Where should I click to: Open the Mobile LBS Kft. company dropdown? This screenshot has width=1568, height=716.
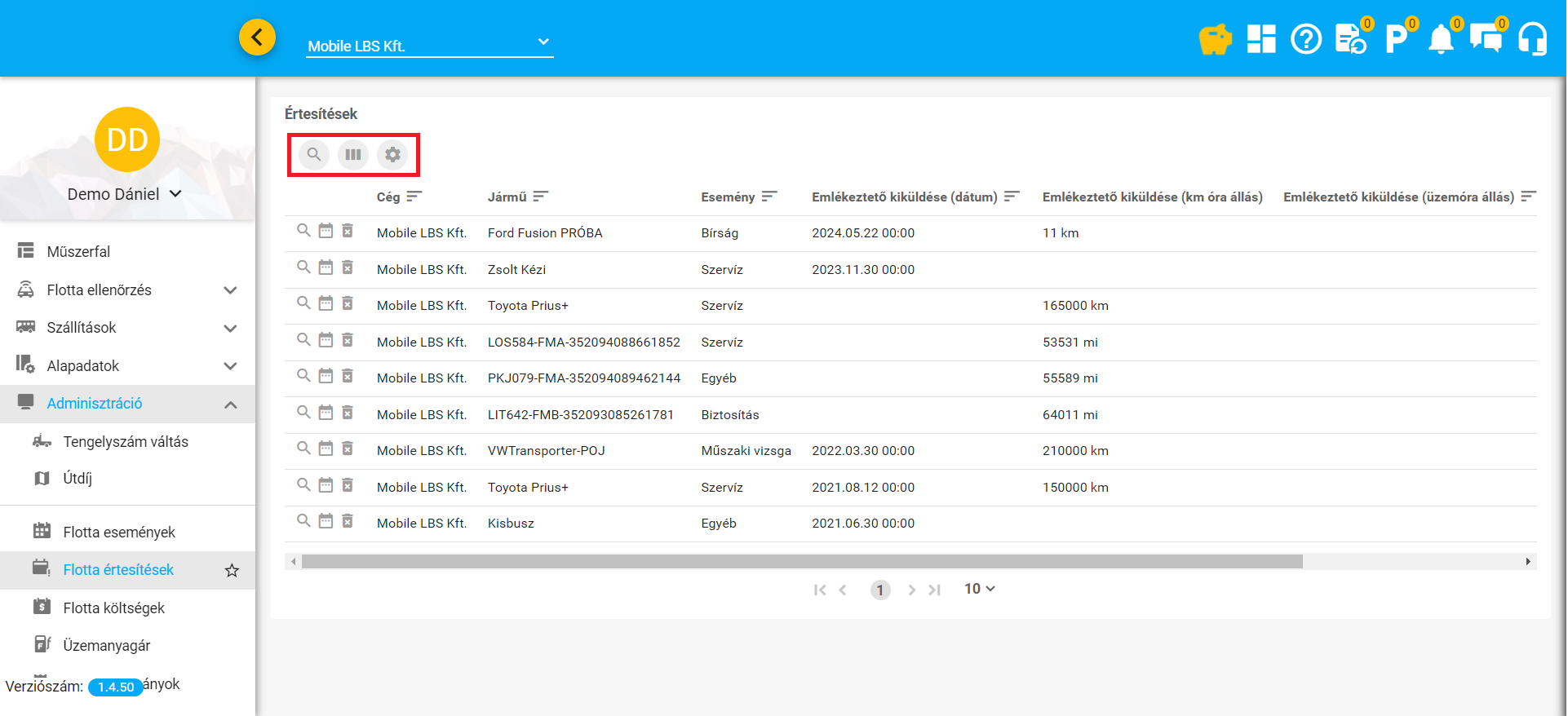click(429, 45)
